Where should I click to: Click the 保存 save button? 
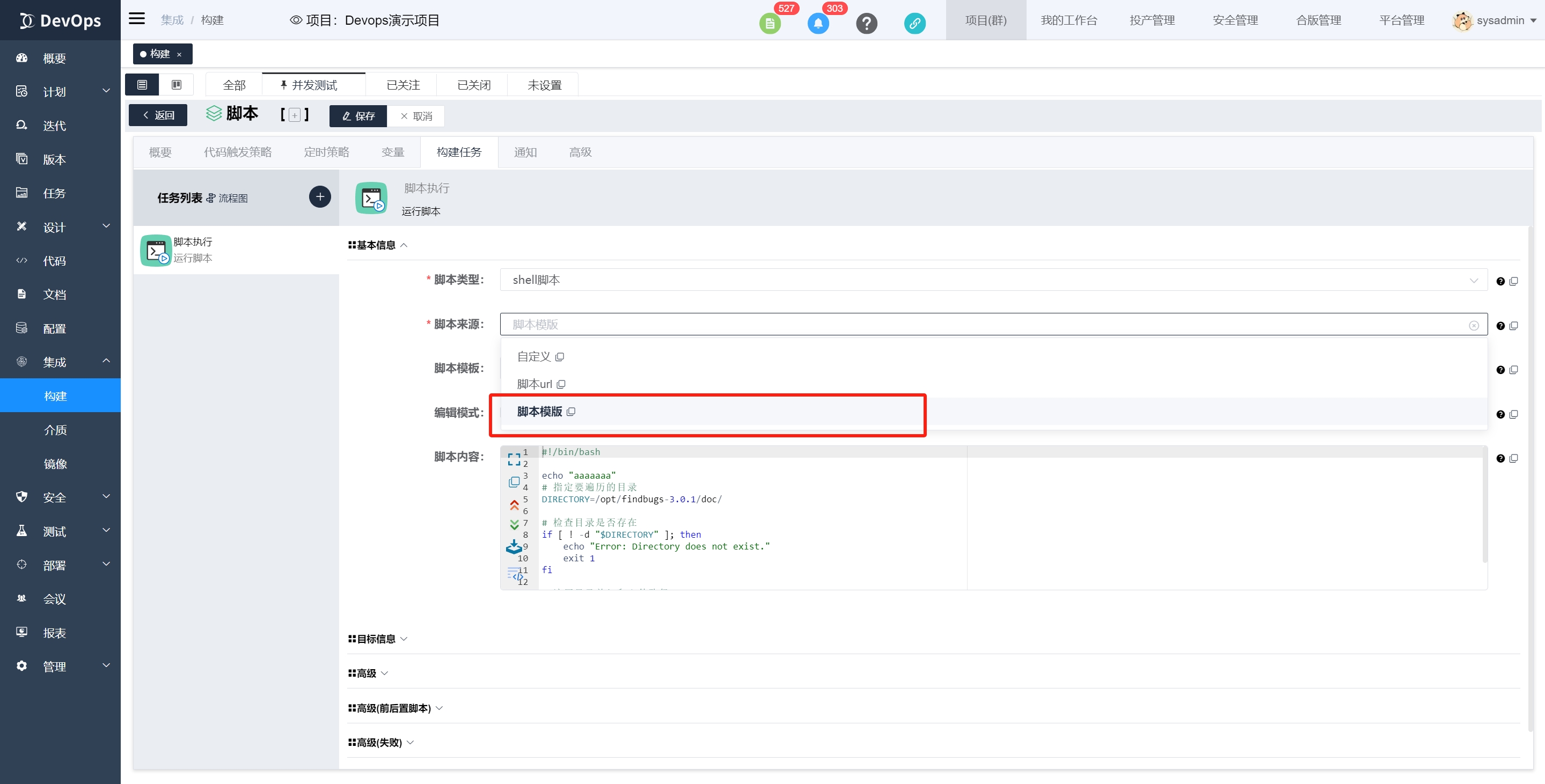(358, 116)
